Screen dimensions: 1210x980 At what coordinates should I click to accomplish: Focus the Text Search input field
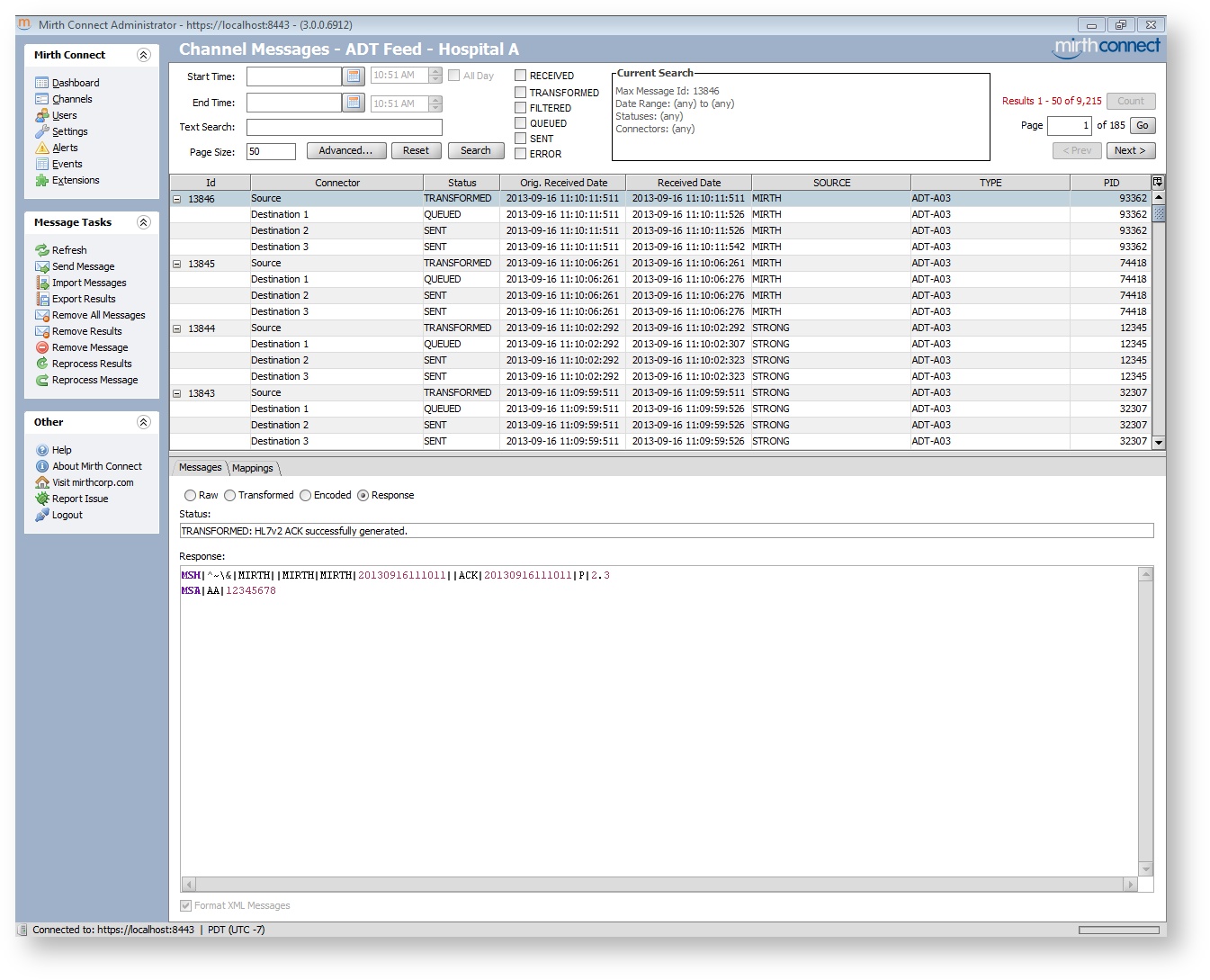(x=345, y=128)
